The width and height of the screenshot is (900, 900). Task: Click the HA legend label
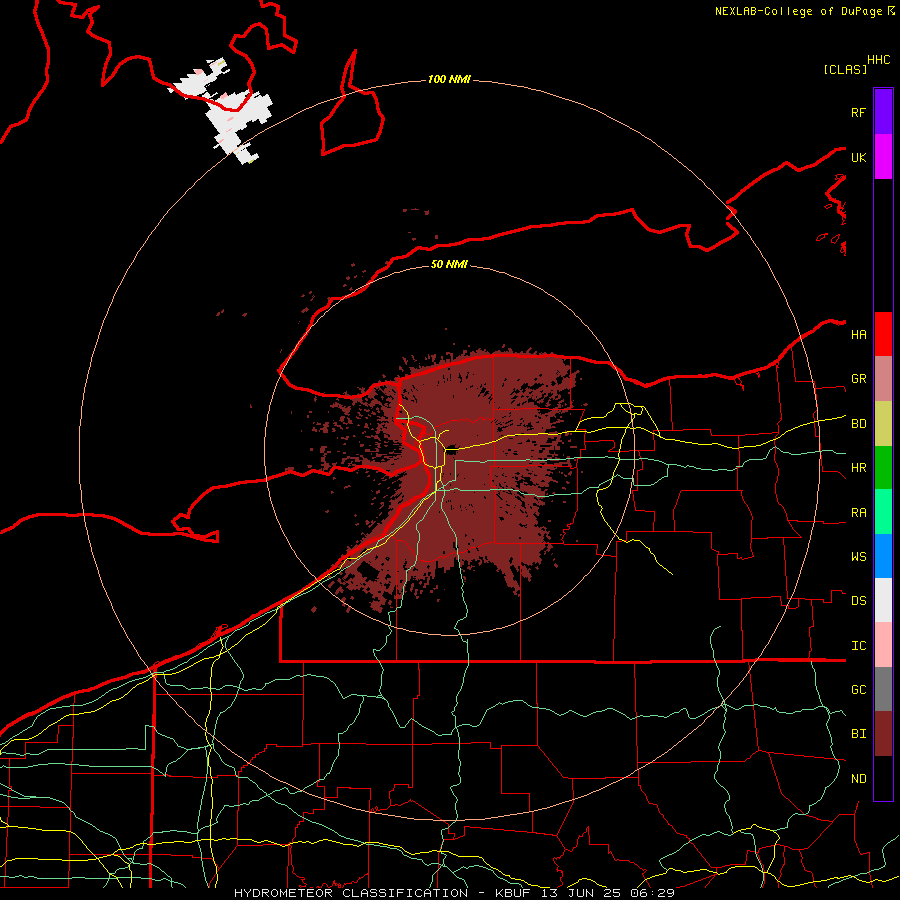coord(859,335)
